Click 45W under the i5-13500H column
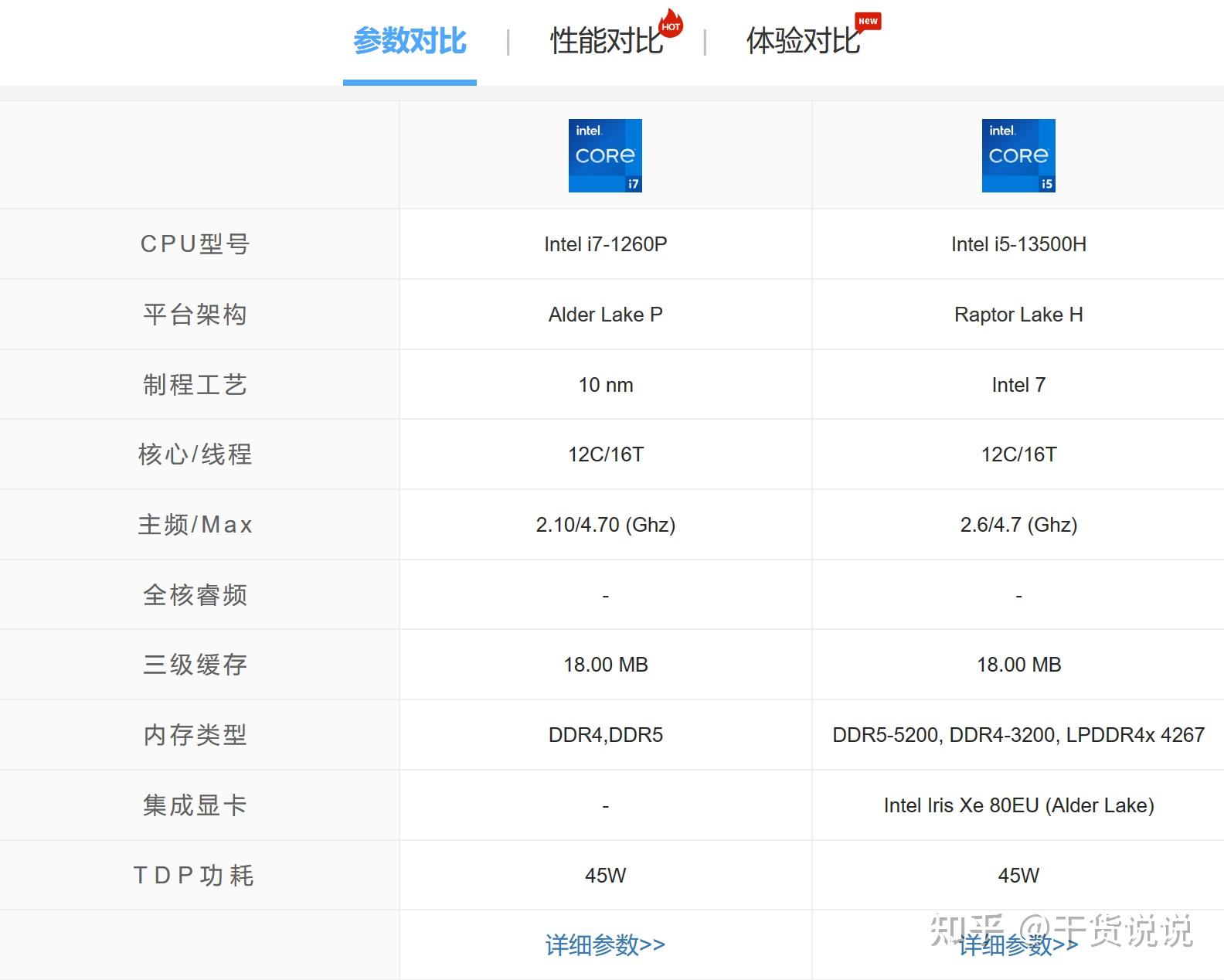The image size is (1224, 980). click(1018, 876)
